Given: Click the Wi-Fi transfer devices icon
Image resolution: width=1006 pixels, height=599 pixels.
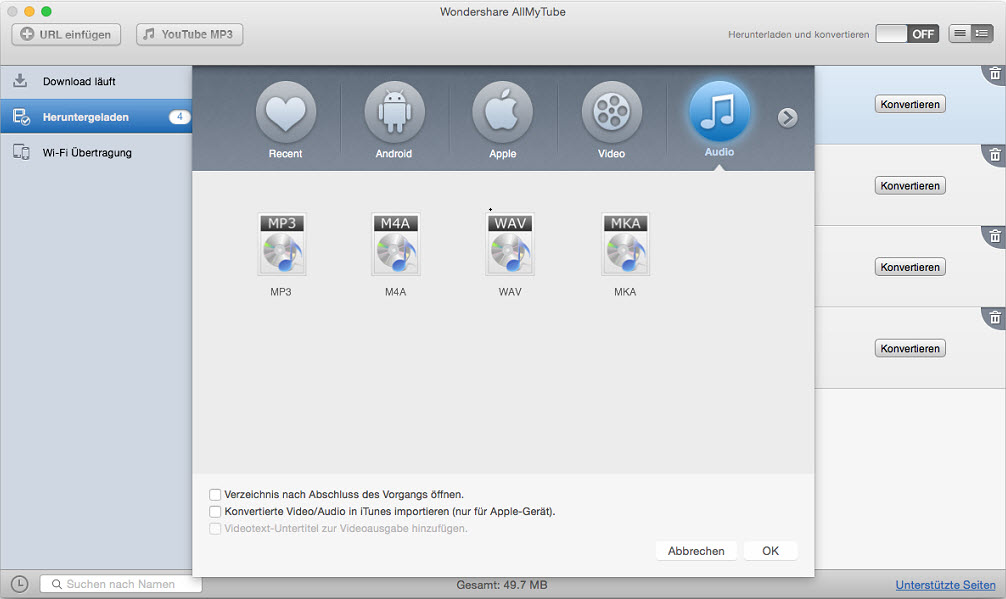Looking at the screenshot, I should [x=21, y=152].
